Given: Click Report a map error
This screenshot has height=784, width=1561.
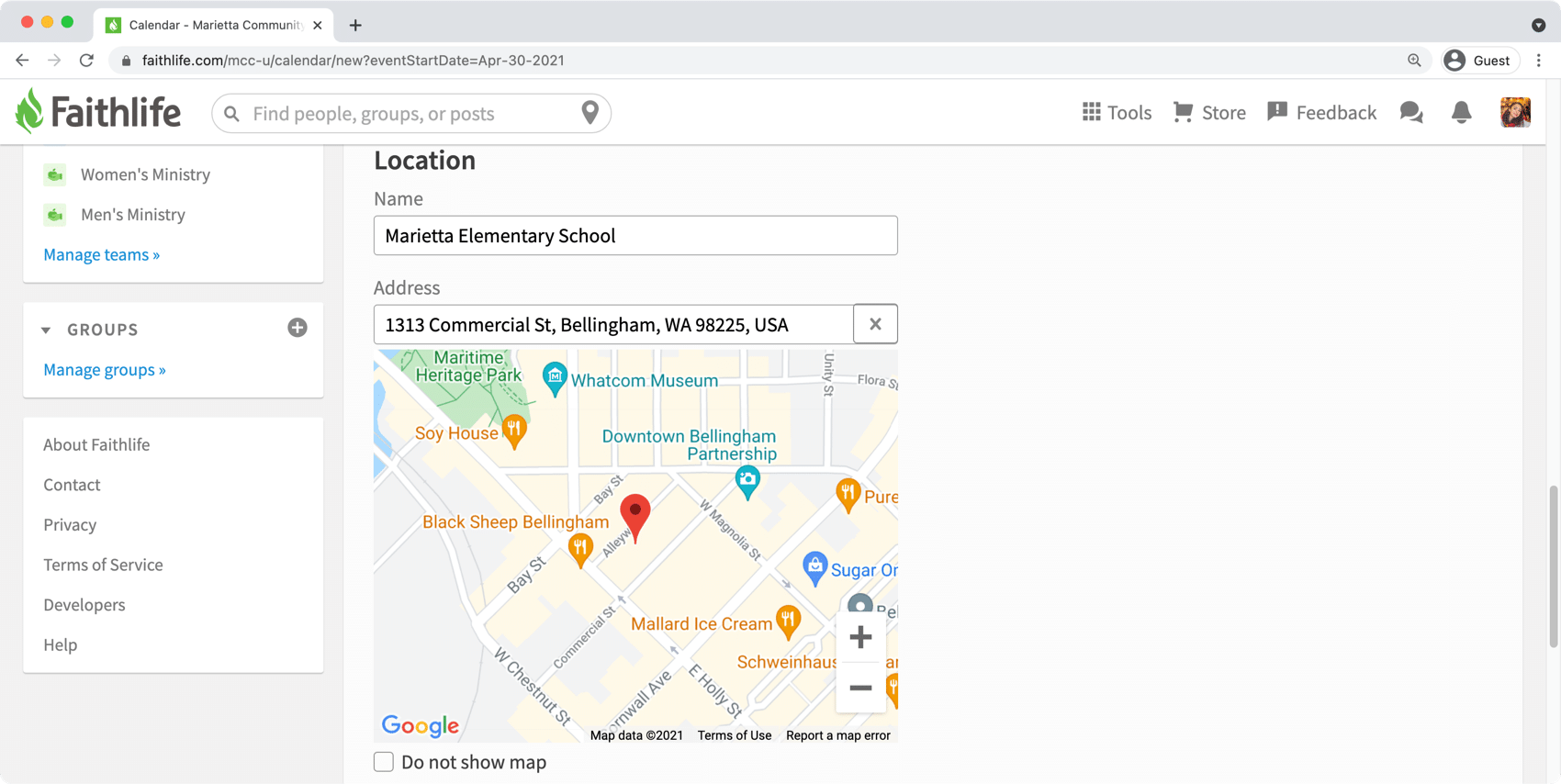Looking at the screenshot, I should [838, 735].
